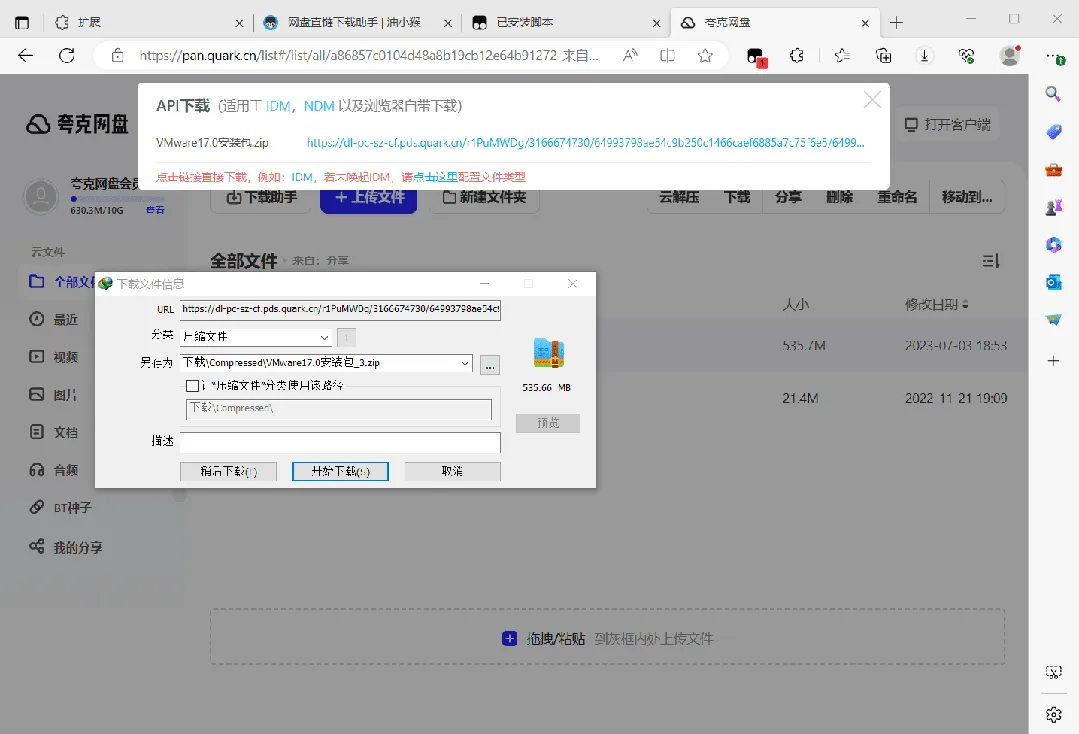Click 移动到 in file toolbar

point(968,197)
